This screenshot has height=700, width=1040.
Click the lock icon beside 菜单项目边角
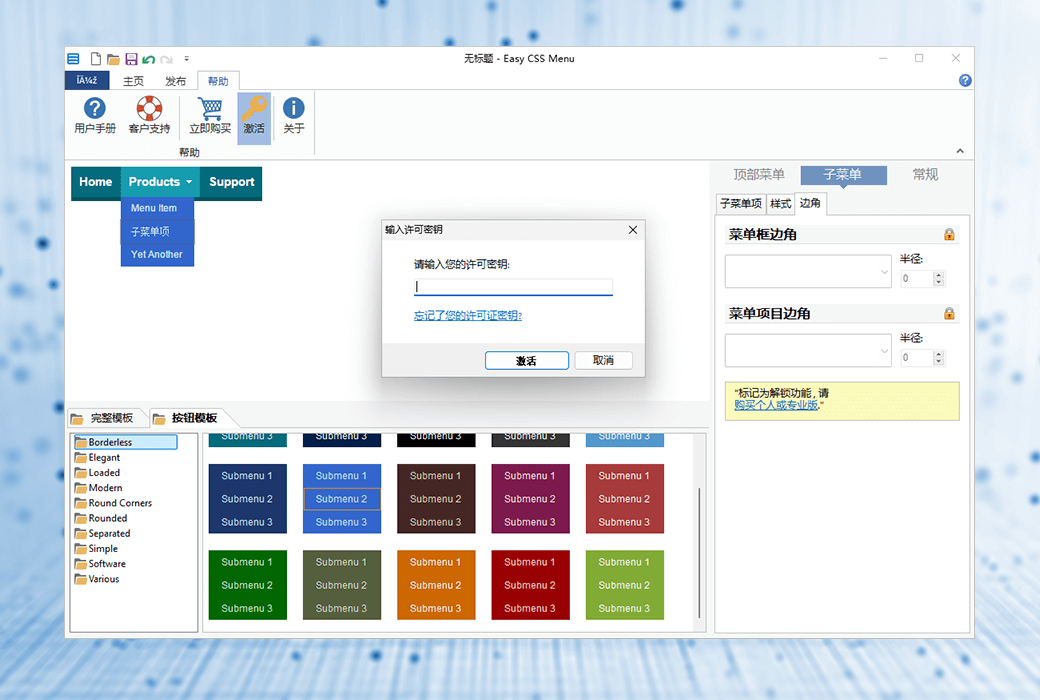tap(949, 314)
